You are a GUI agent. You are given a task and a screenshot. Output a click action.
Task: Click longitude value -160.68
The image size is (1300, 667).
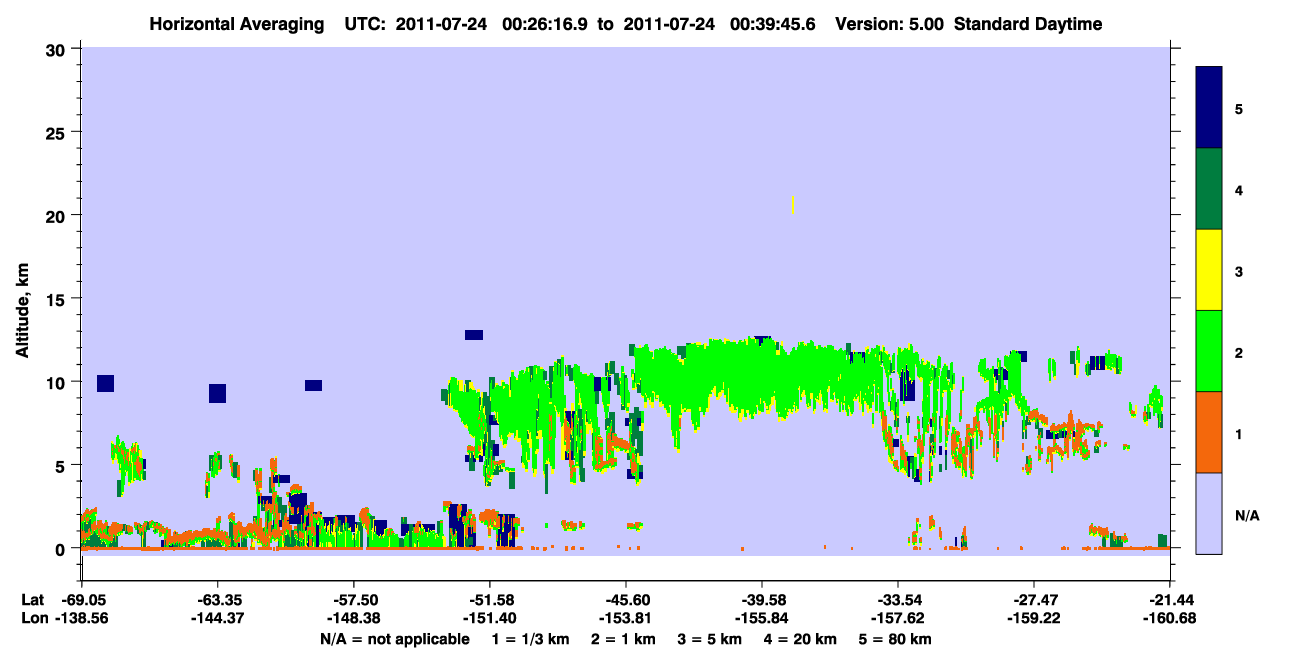click(1170, 619)
